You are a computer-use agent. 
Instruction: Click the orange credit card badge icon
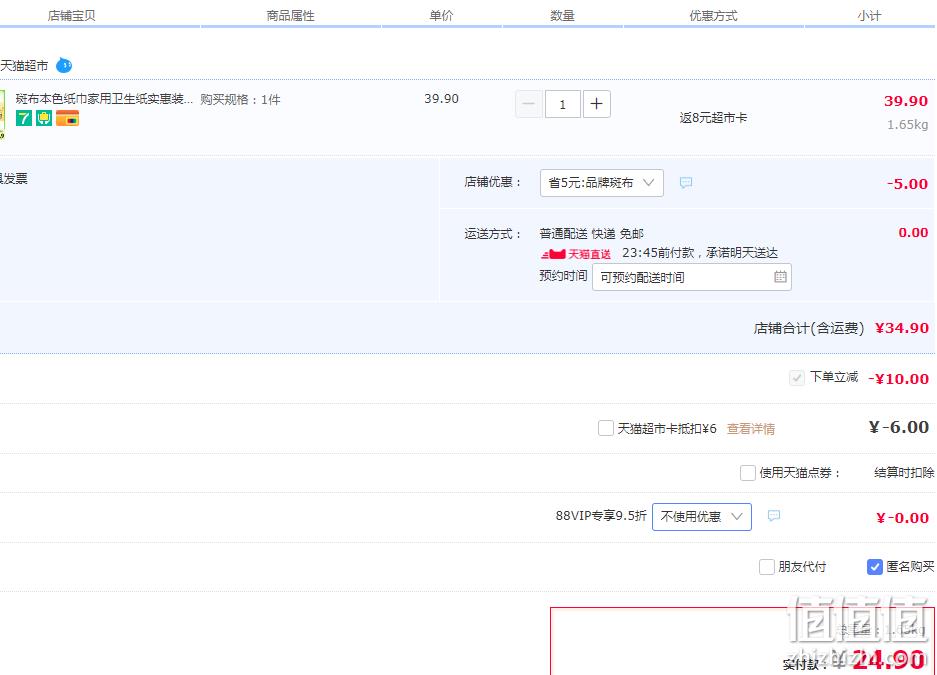pos(68,118)
